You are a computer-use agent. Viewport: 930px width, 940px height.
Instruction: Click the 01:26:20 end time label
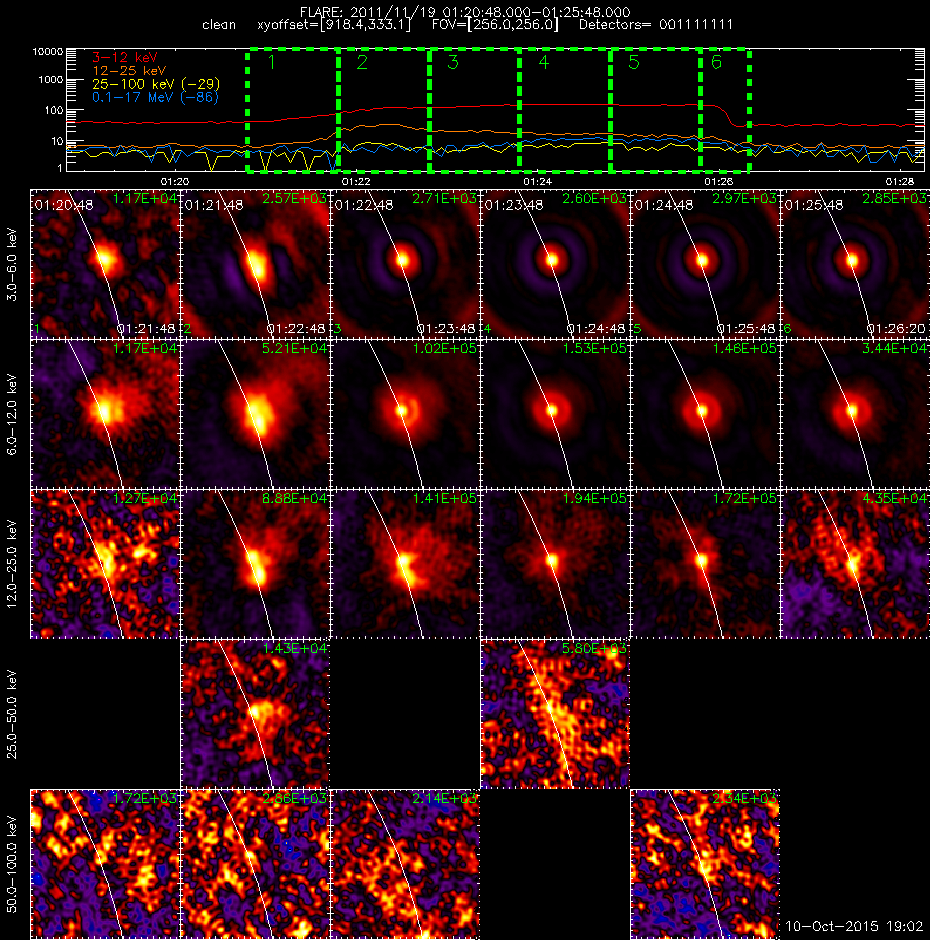pos(896,329)
